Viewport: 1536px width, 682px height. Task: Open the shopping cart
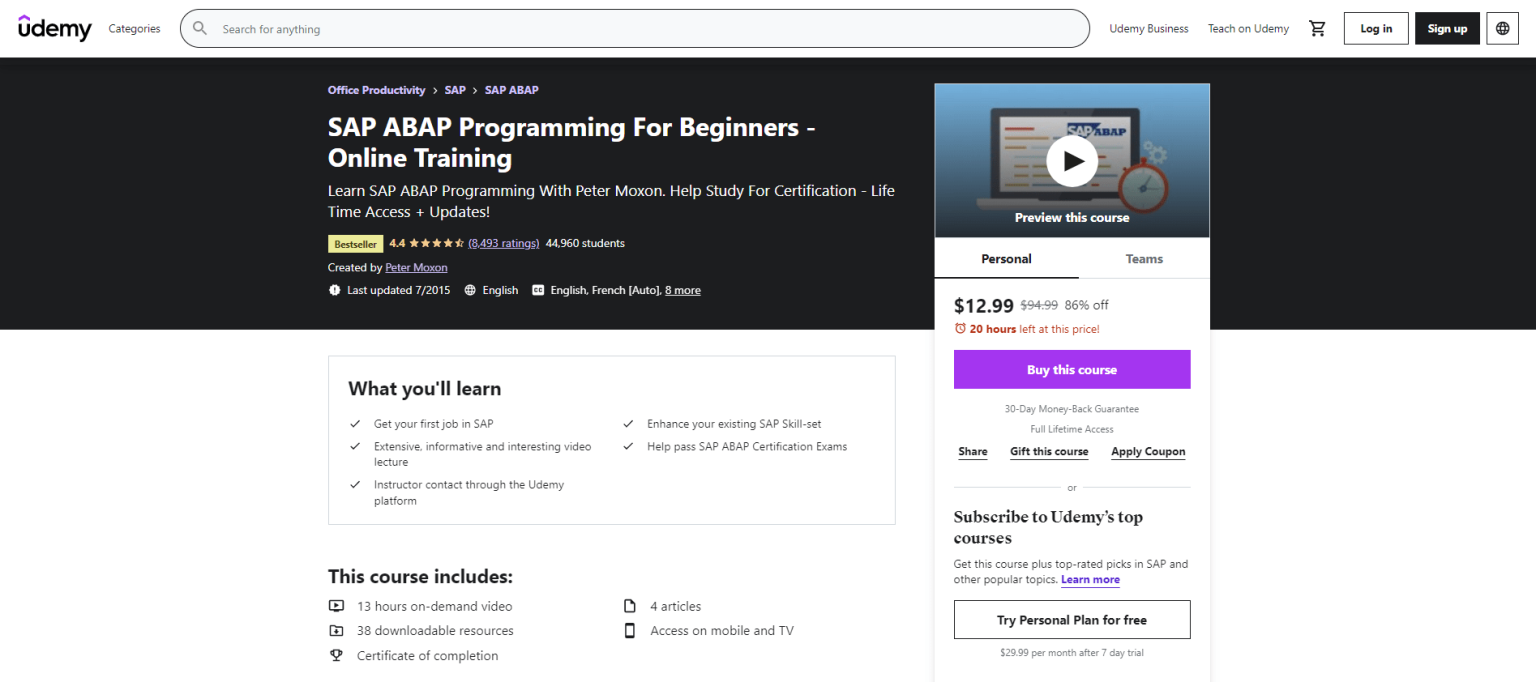click(1317, 28)
